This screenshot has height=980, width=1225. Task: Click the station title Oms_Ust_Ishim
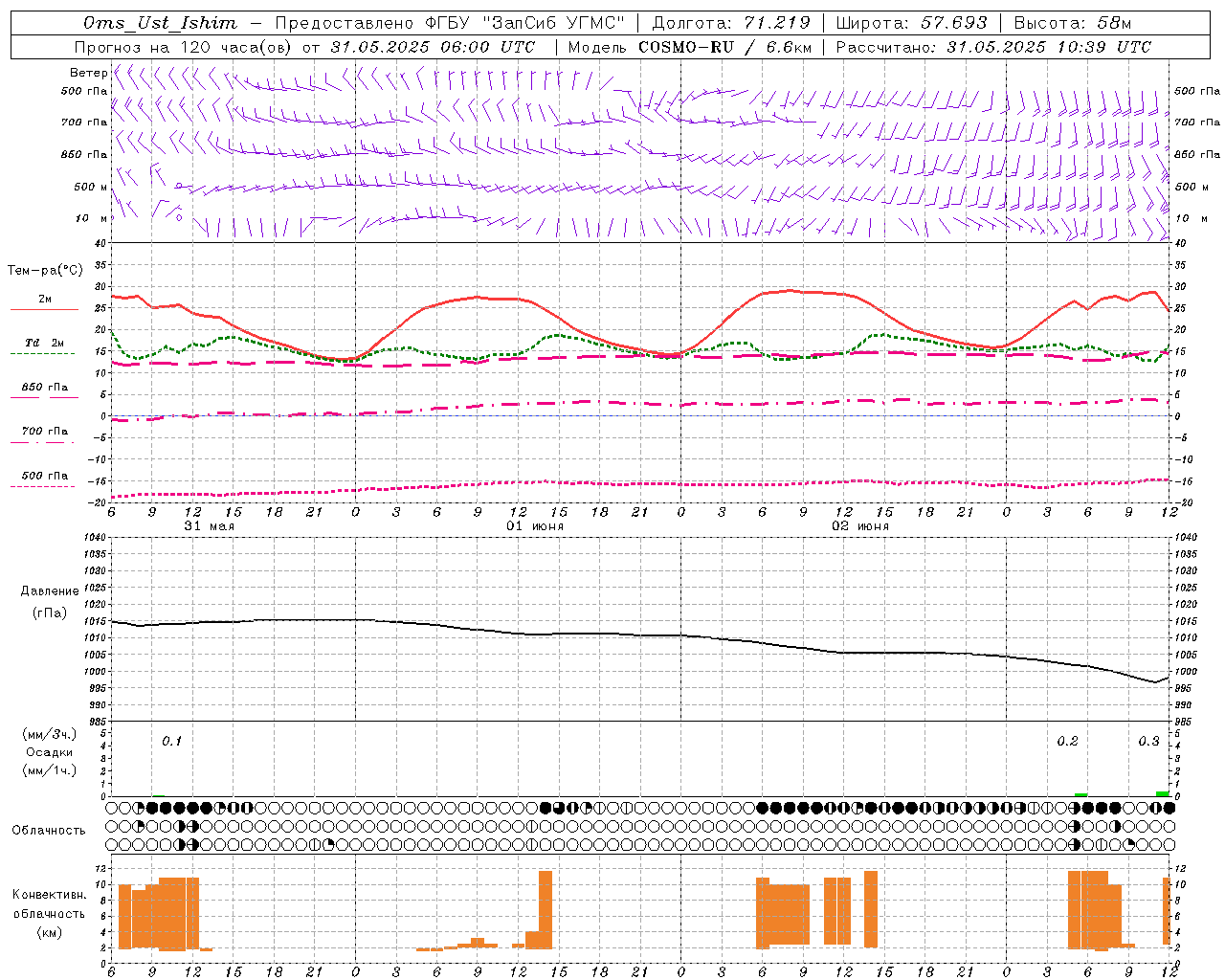160,23
